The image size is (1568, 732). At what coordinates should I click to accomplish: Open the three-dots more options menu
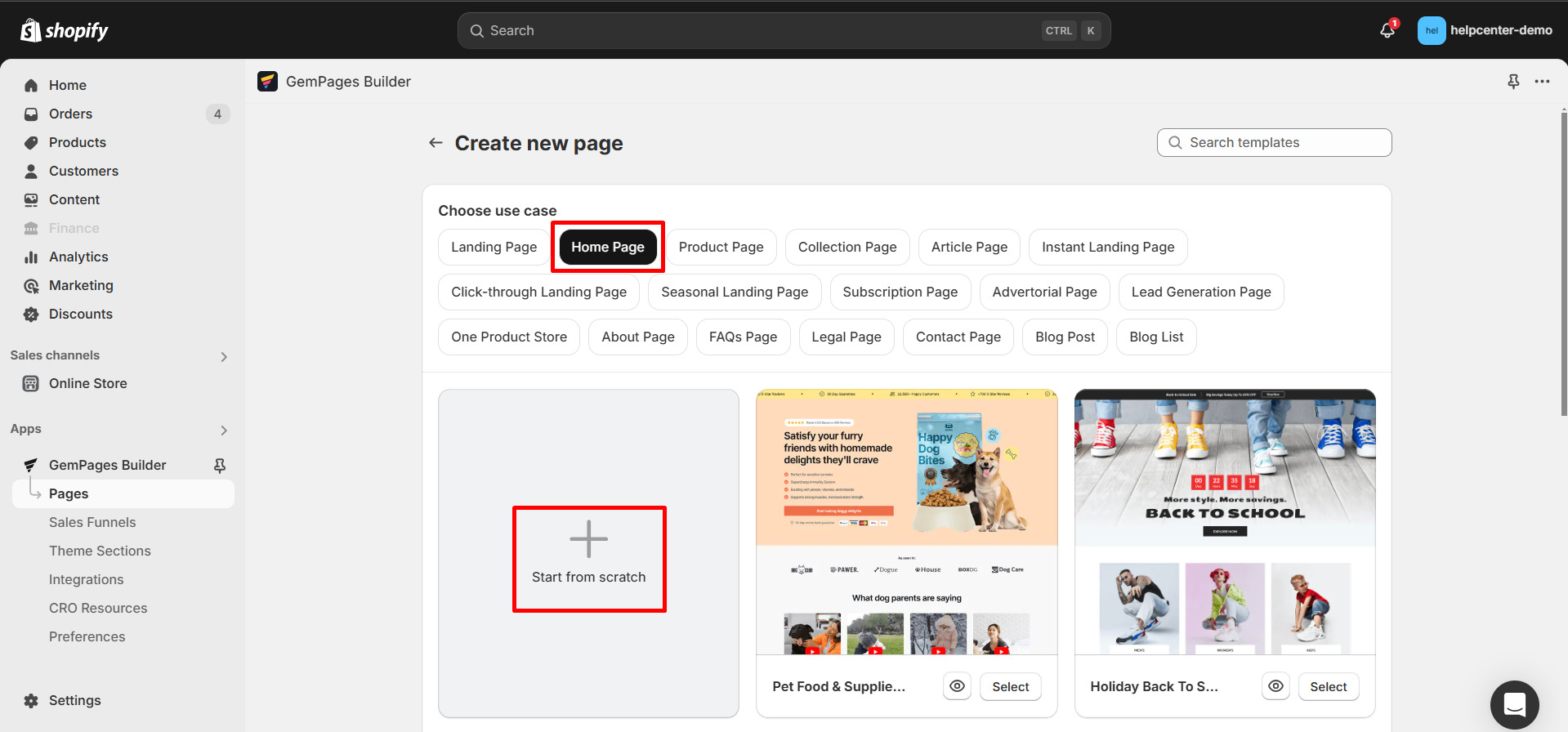click(x=1542, y=82)
